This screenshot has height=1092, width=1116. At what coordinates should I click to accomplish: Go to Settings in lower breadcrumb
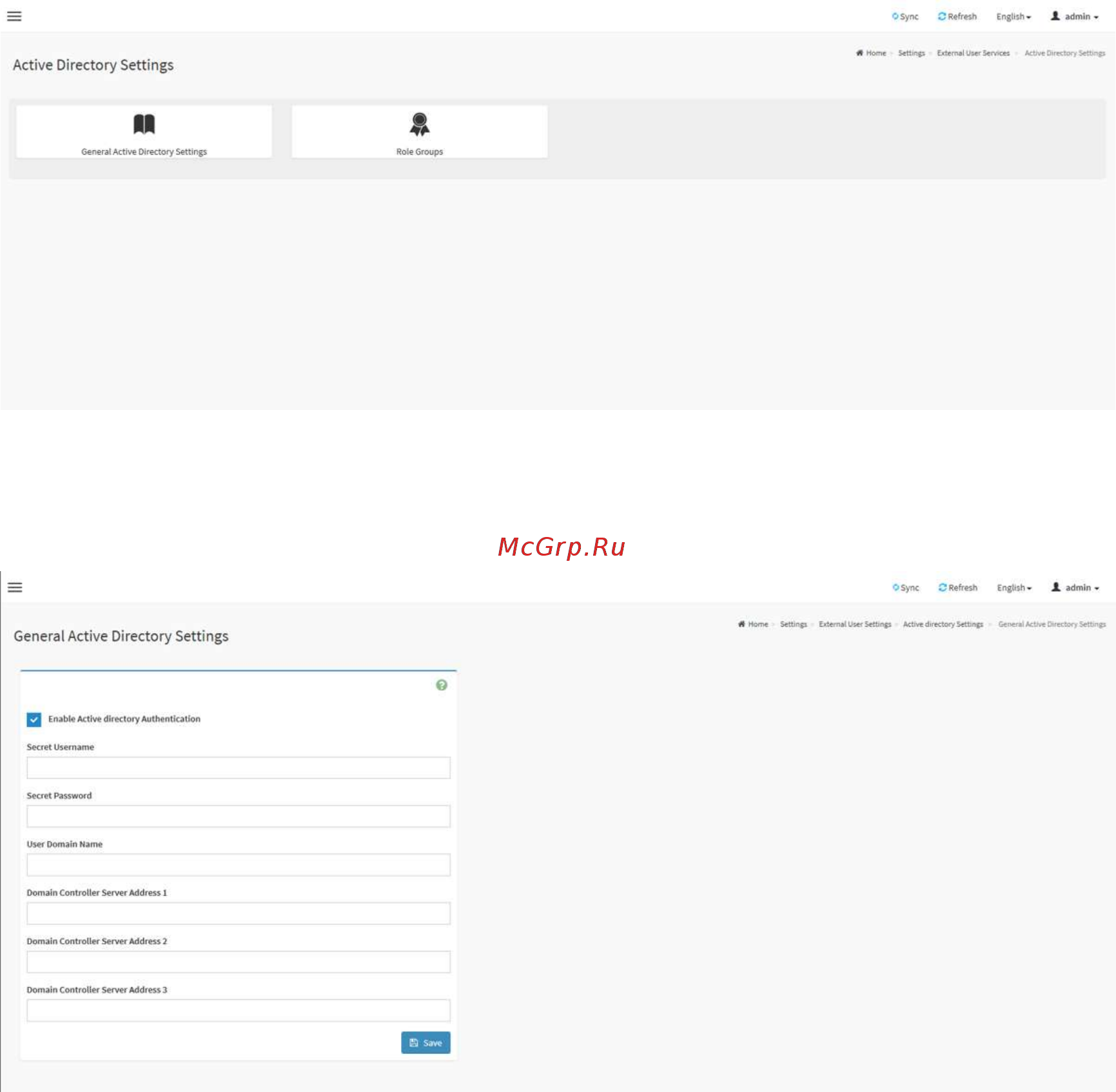click(x=794, y=625)
